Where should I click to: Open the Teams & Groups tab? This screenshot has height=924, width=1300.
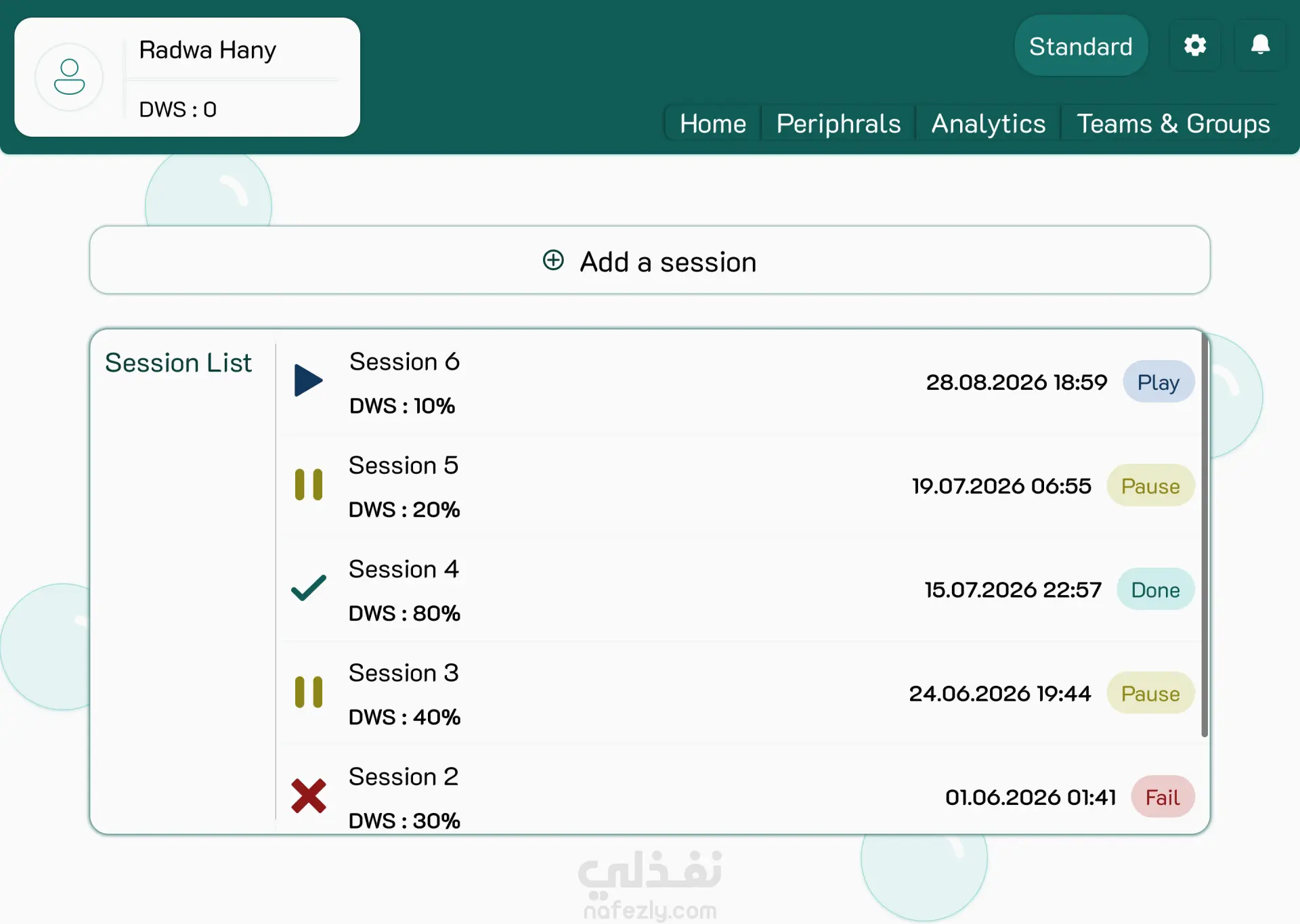pos(1173,123)
